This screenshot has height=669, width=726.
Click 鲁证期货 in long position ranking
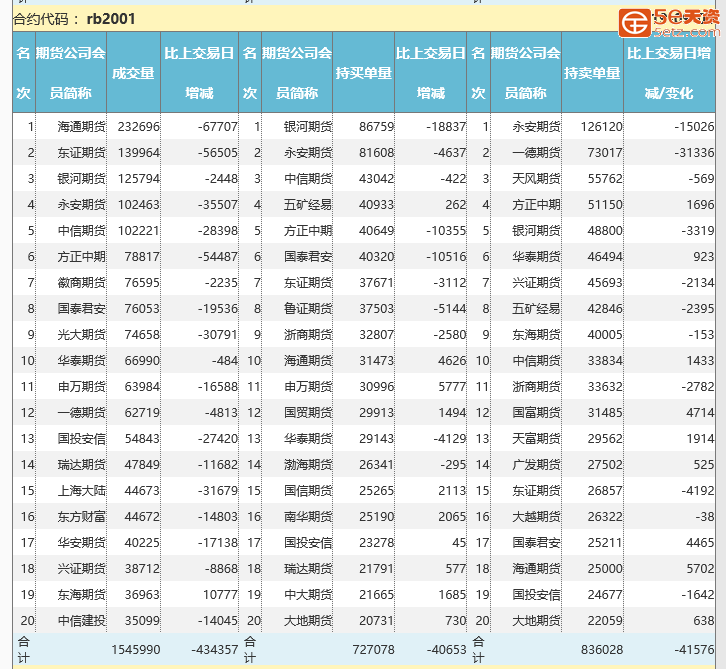point(308,308)
